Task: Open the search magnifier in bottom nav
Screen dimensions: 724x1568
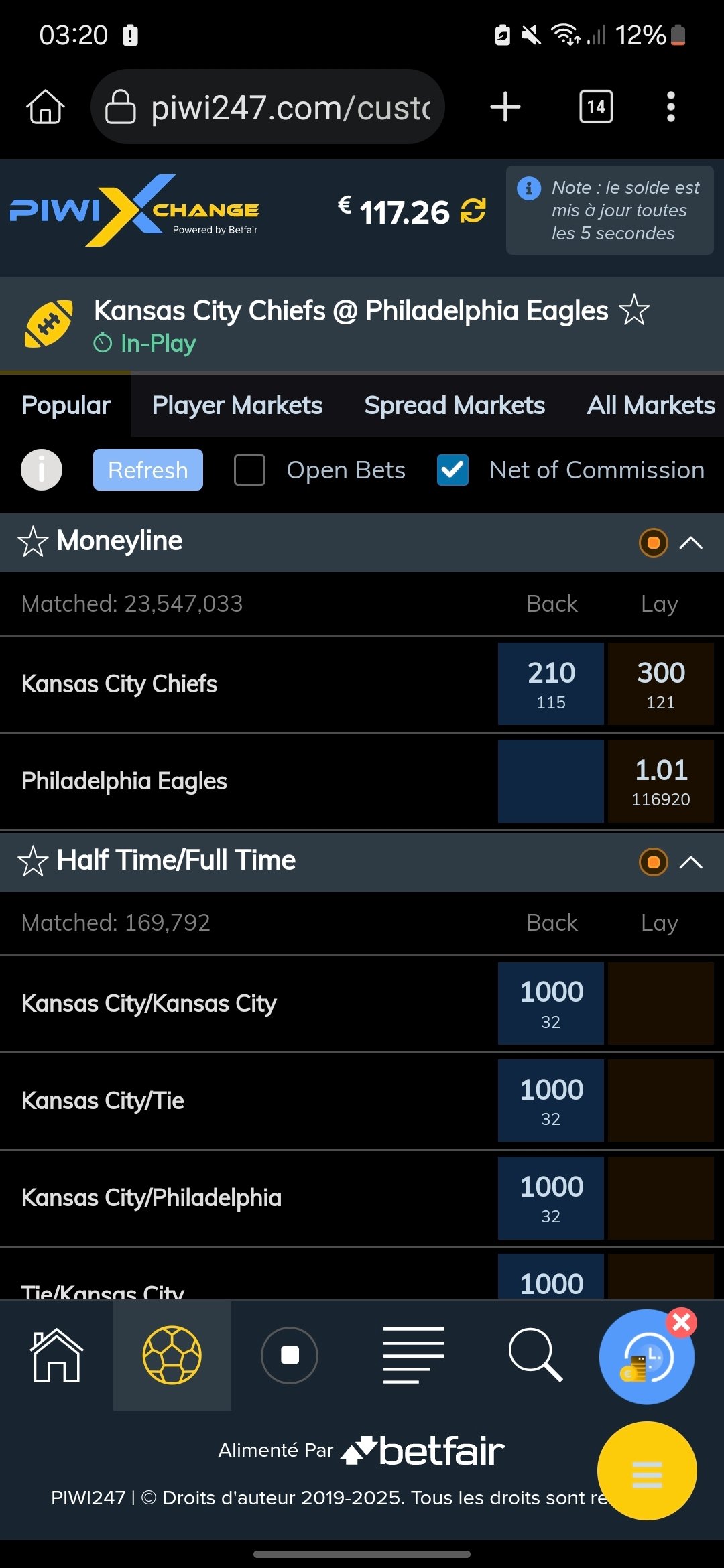Action: (534, 1355)
